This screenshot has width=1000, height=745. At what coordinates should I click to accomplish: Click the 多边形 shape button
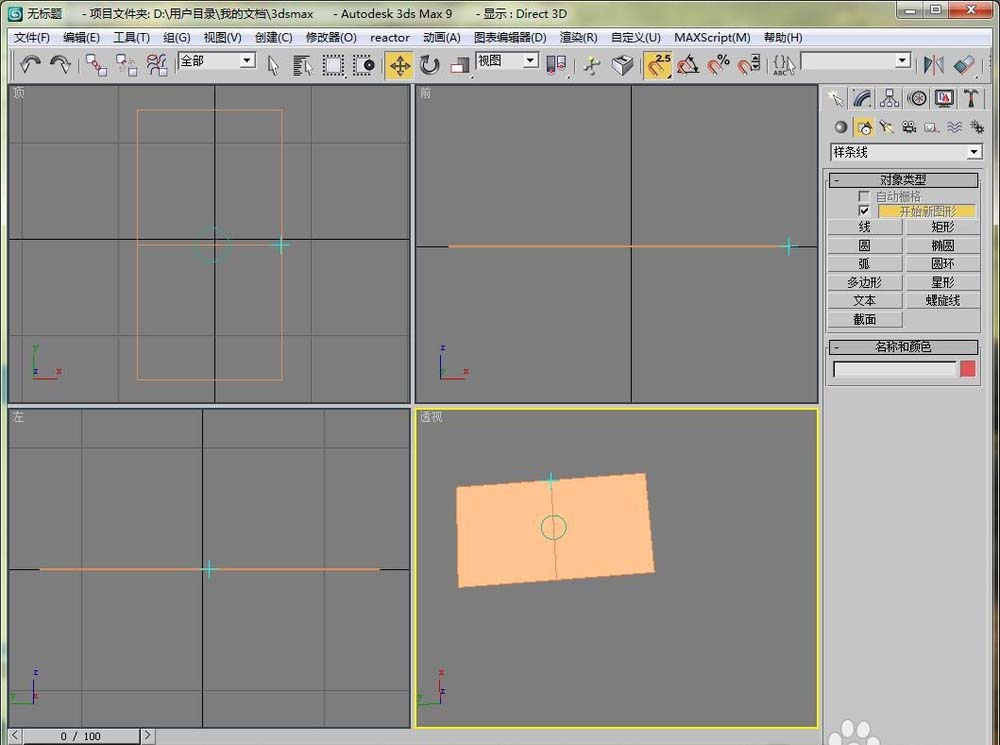click(x=865, y=283)
